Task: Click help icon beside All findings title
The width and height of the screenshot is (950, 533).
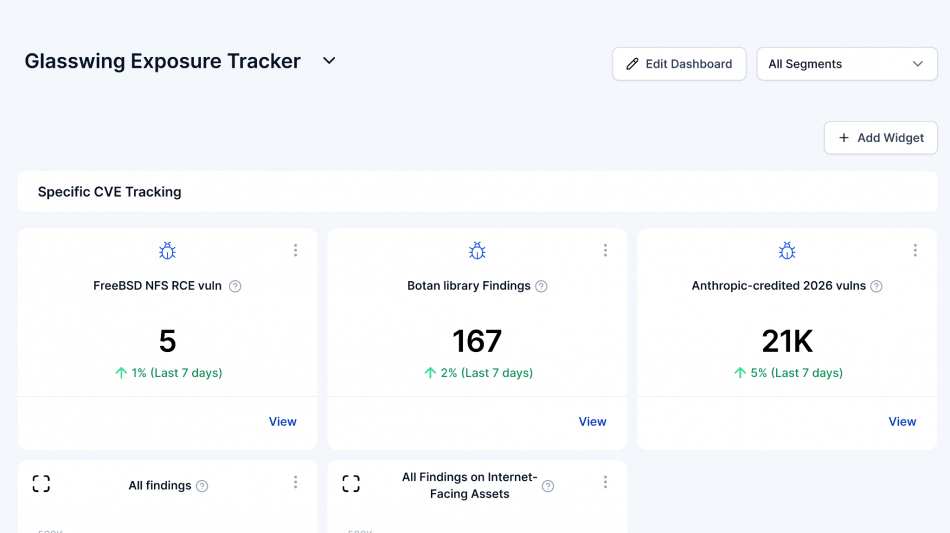Action: click(202, 486)
